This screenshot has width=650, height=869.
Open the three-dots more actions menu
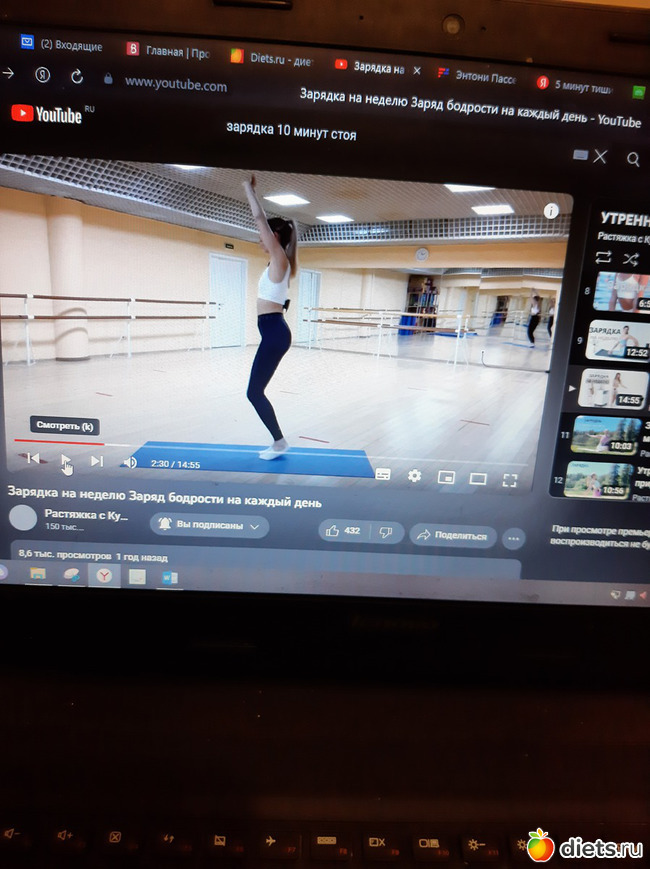point(513,538)
